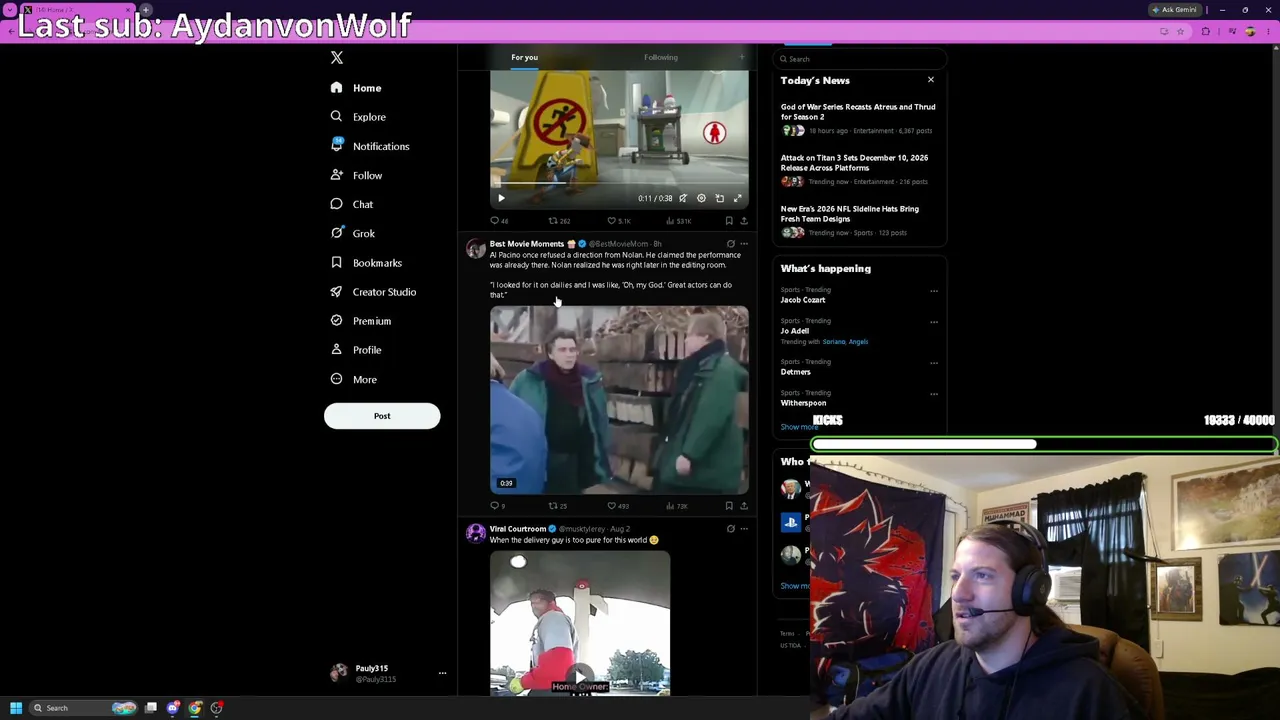
Task: Open more options for Jacob Cozart trend
Action: coord(934,291)
